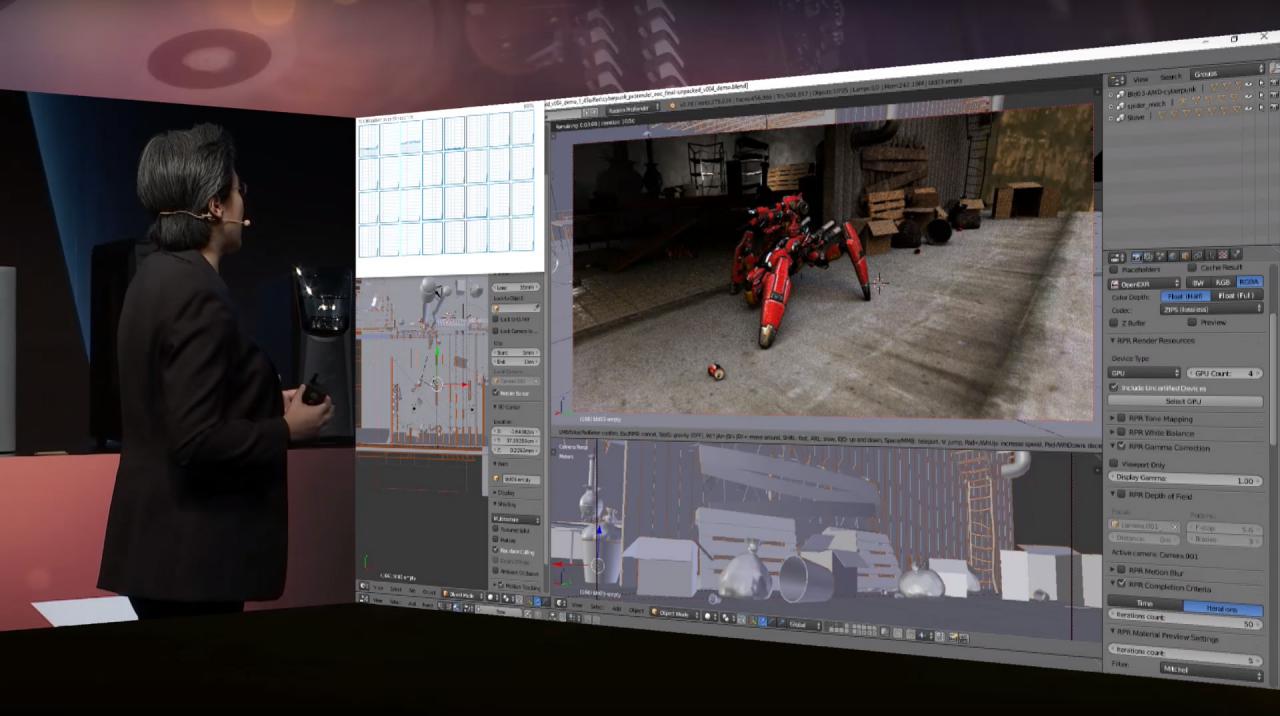Open the Filter Mitchell dropdown
This screenshot has height=716, width=1280.
pos(1211,670)
